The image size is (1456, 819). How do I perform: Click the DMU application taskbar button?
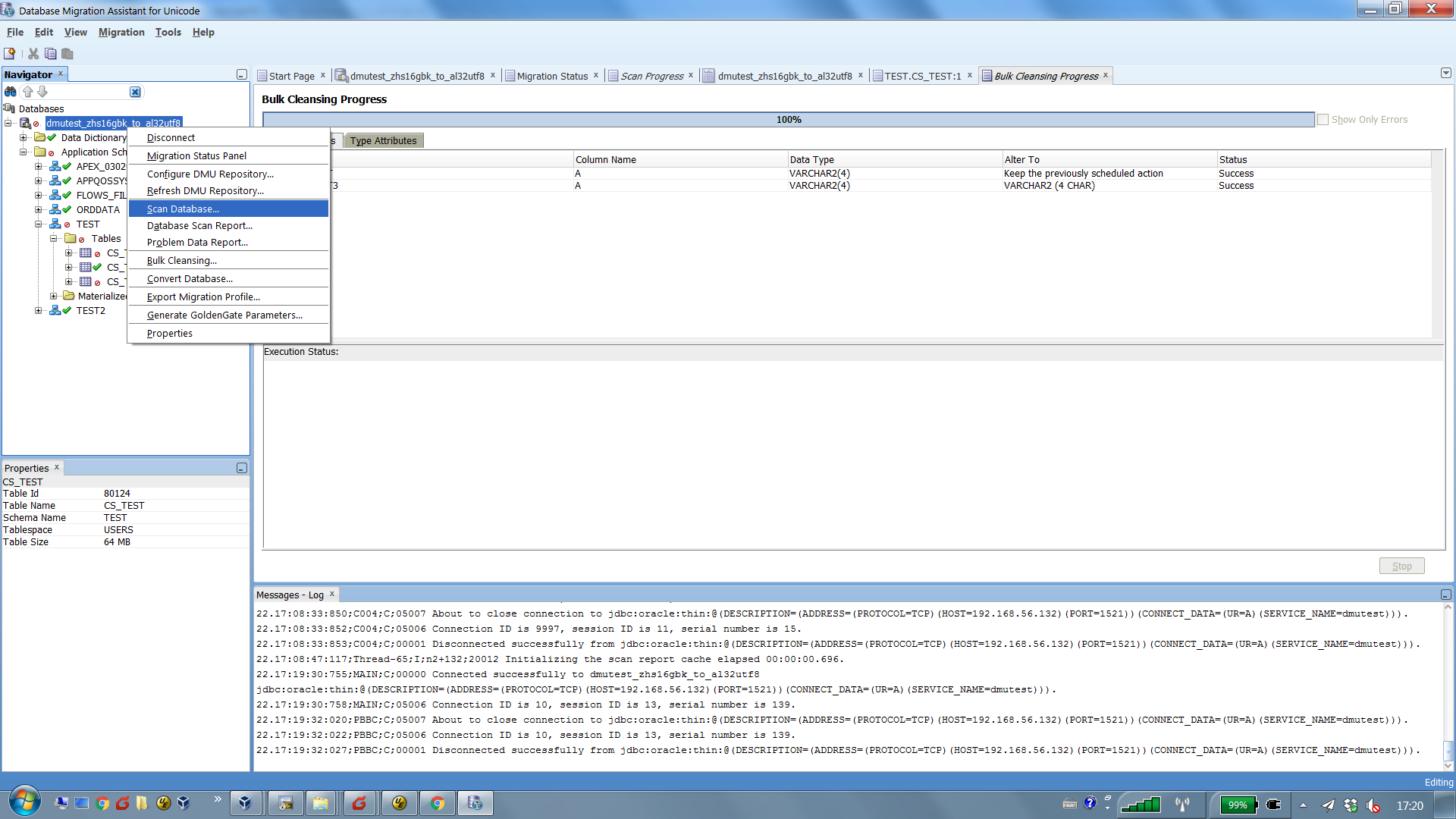pos(475,803)
